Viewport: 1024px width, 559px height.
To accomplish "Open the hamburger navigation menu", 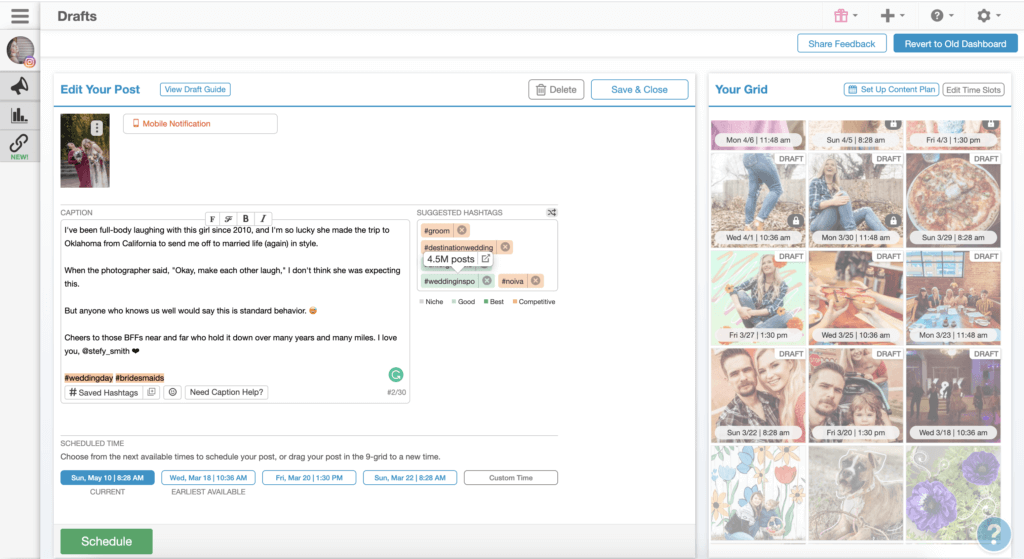I will (x=20, y=16).
